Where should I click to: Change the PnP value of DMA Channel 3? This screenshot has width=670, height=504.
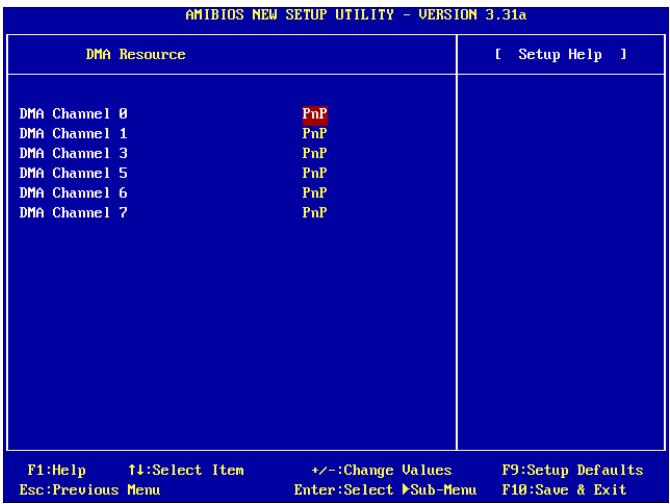tap(315, 153)
